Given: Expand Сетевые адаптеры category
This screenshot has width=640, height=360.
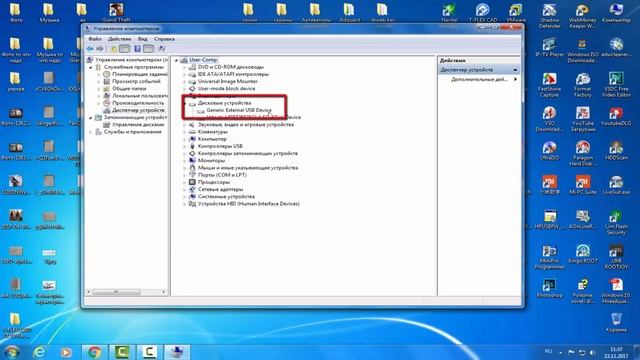Looking at the screenshot, I should coord(184,189).
